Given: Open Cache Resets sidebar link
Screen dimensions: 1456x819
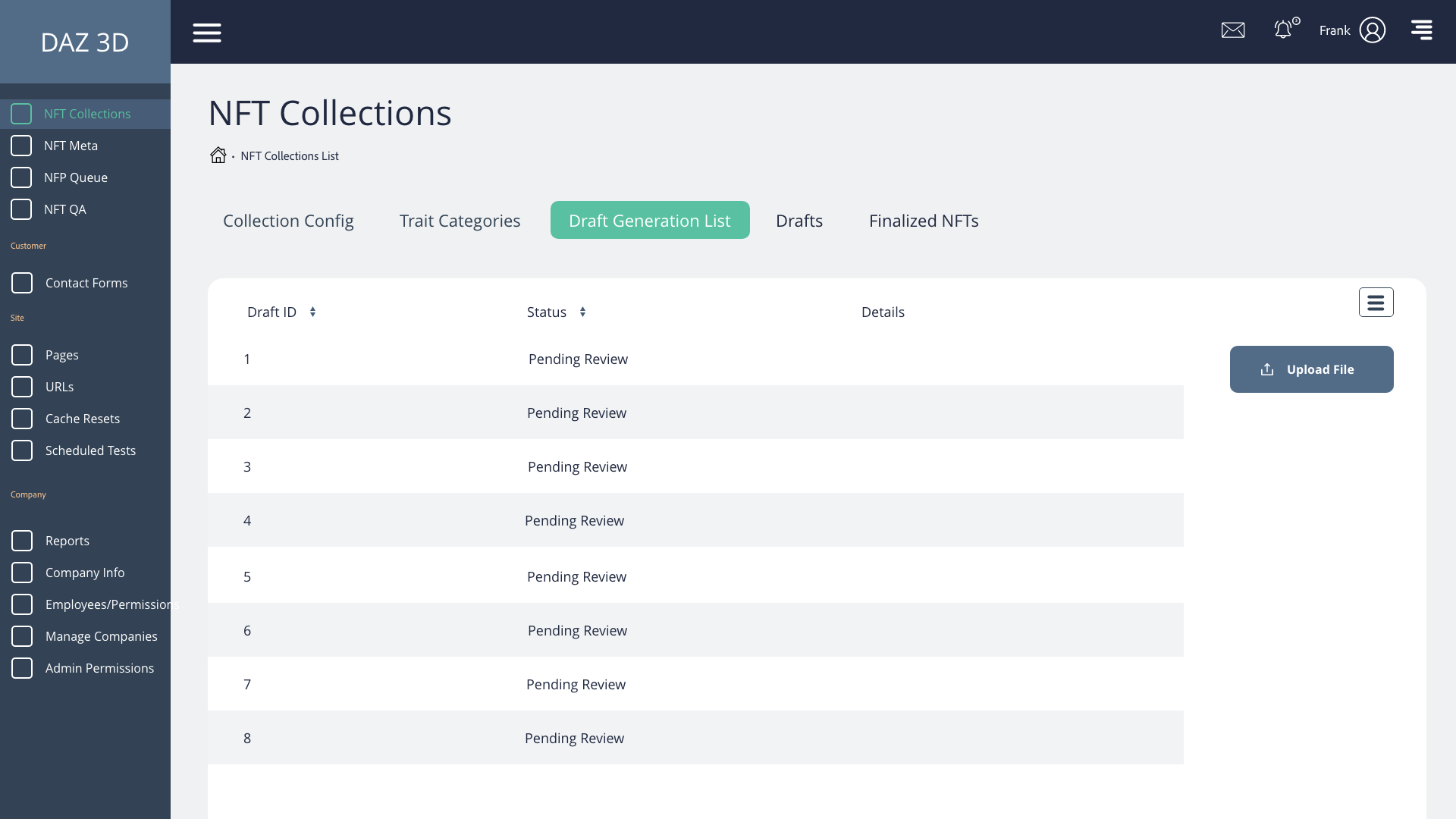Looking at the screenshot, I should 83,419.
